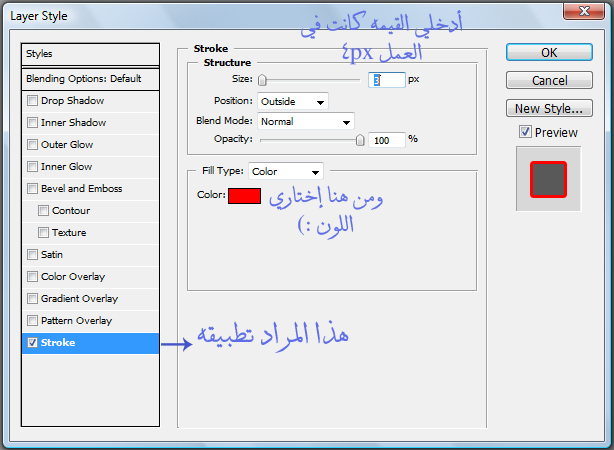Open the Position dropdown
614x450 pixels.
coord(292,101)
